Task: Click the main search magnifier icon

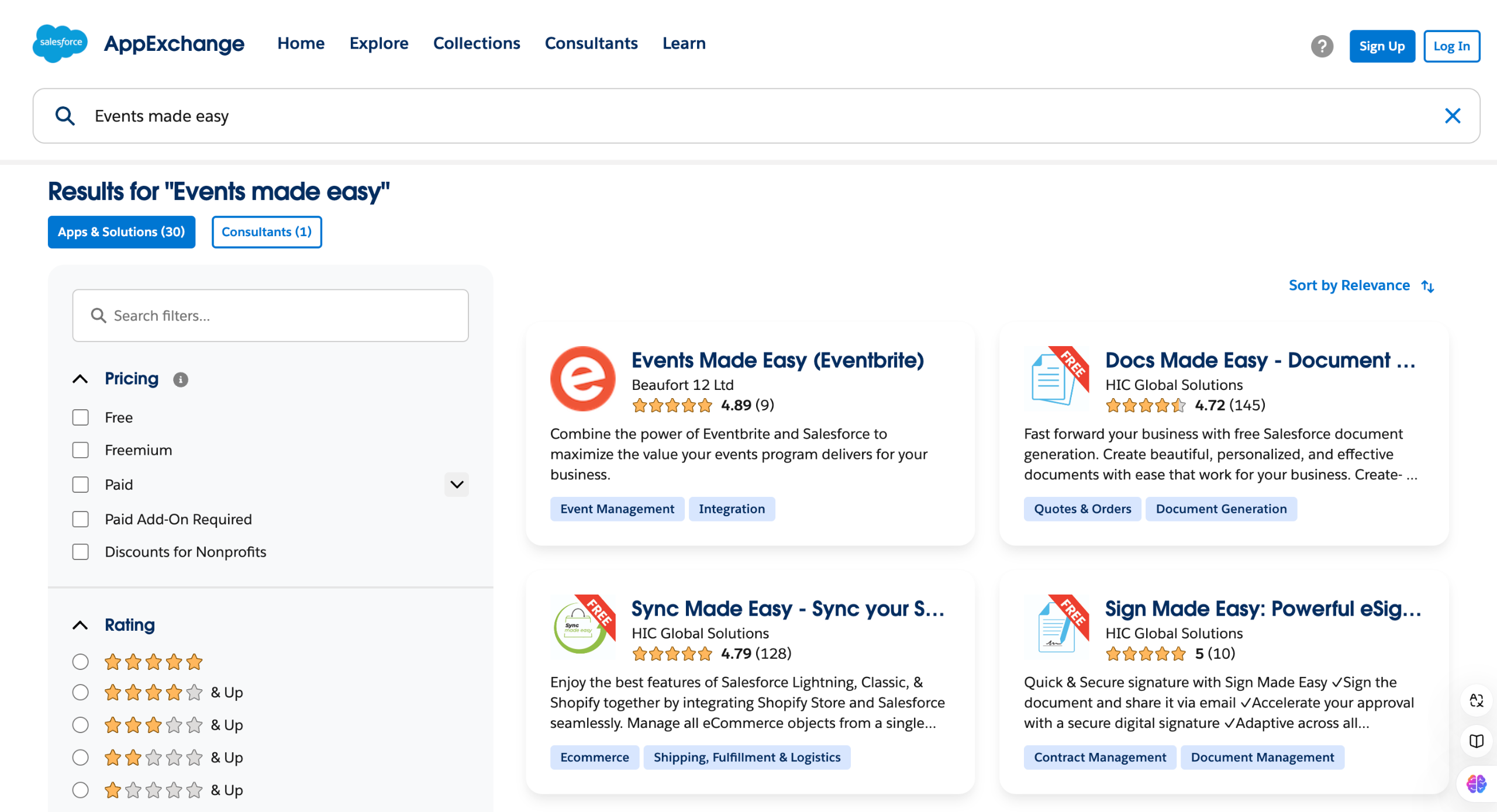Action: tap(65, 116)
